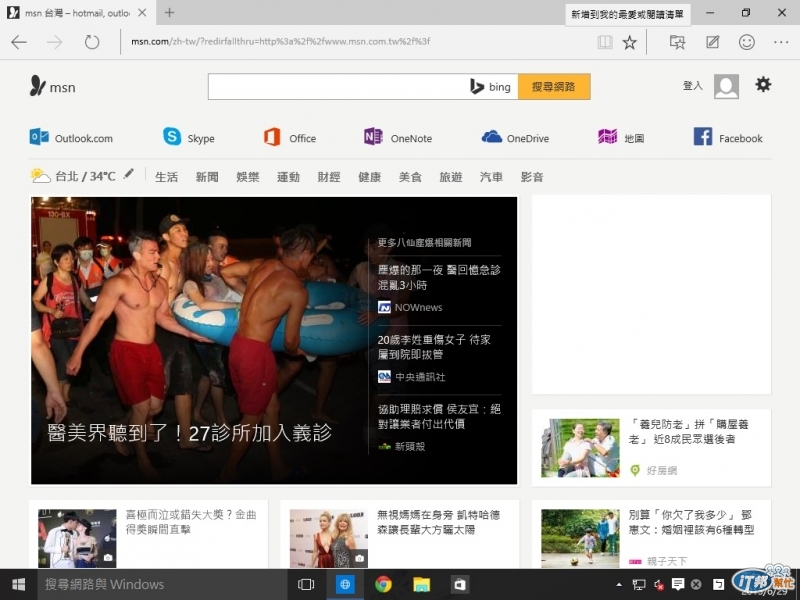Image resolution: width=800 pixels, height=600 pixels.
Task: Open 地圖 maps shortcut
Action: point(620,137)
